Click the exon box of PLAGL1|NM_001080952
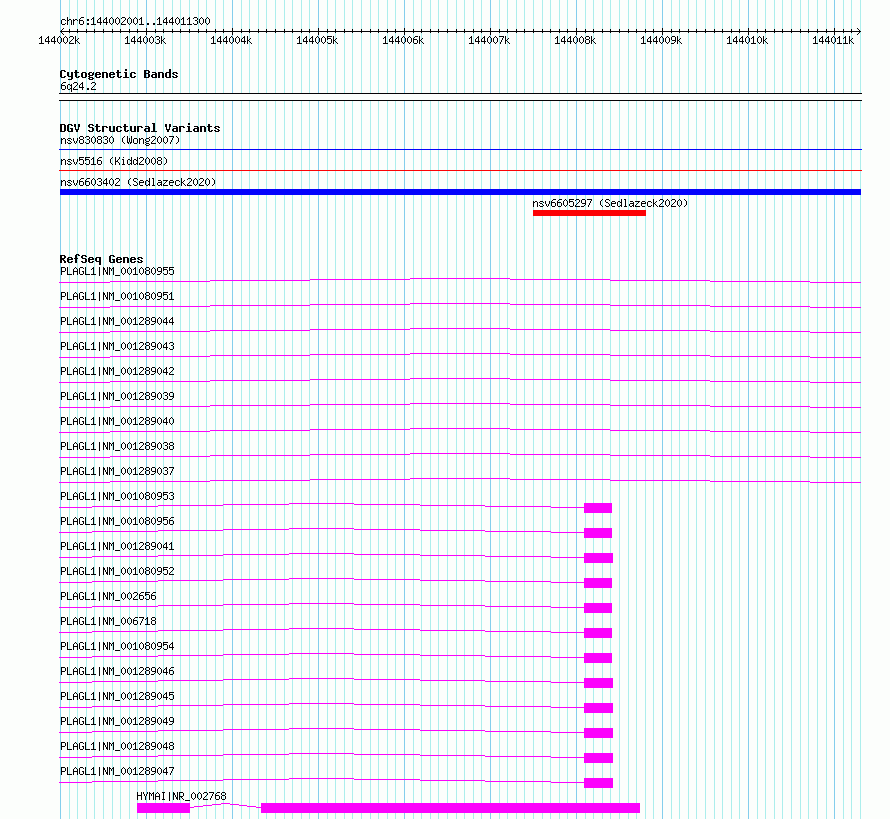 598,583
